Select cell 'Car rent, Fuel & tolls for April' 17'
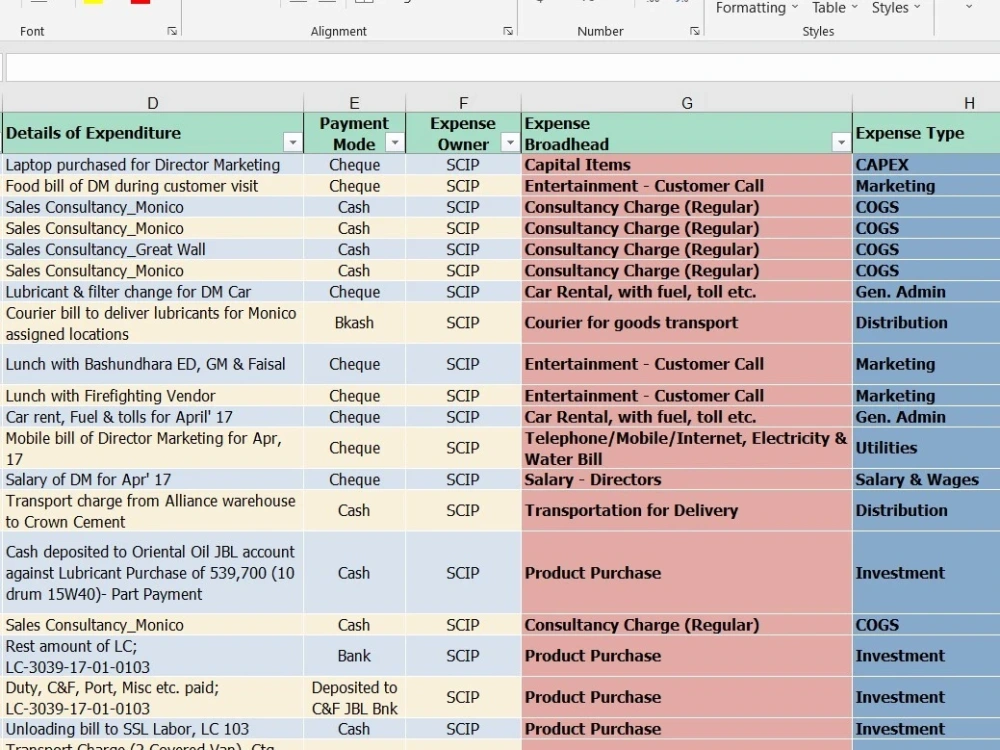 (x=152, y=416)
